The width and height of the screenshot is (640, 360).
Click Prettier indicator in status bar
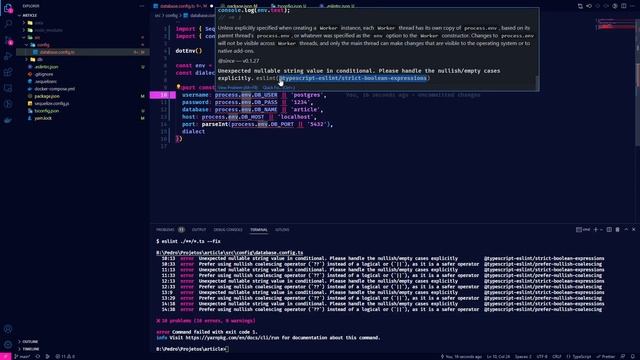point(606,356)
